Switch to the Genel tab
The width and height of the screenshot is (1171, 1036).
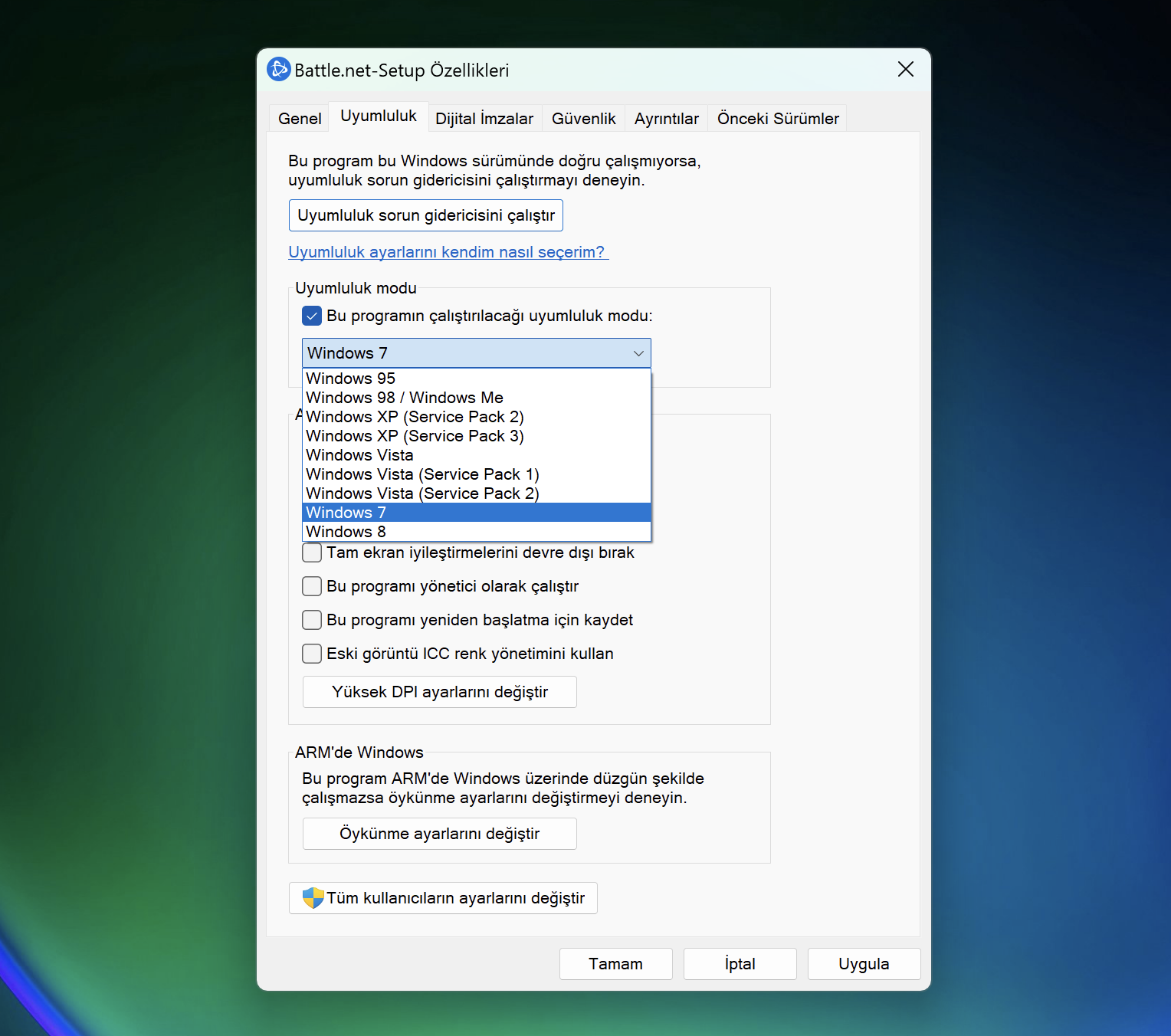[x=300, y=119]
